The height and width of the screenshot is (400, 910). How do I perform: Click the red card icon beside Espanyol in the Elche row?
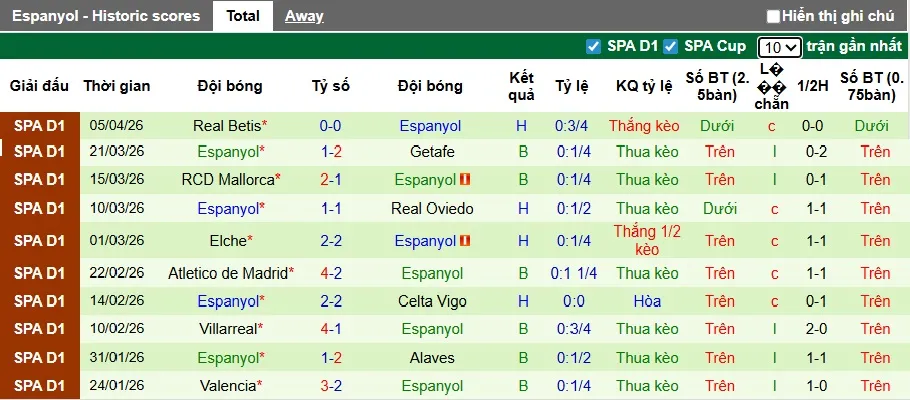coord(465,241)
